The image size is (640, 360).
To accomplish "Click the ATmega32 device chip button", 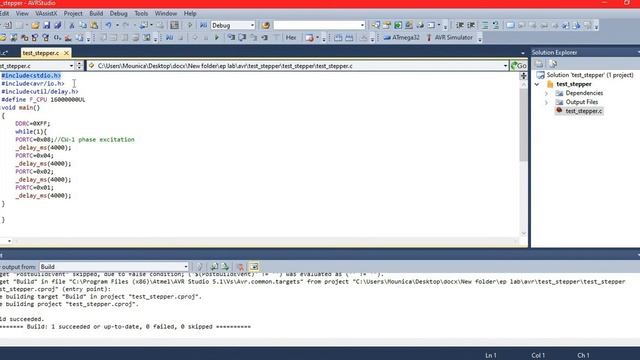I will [401, 38].
